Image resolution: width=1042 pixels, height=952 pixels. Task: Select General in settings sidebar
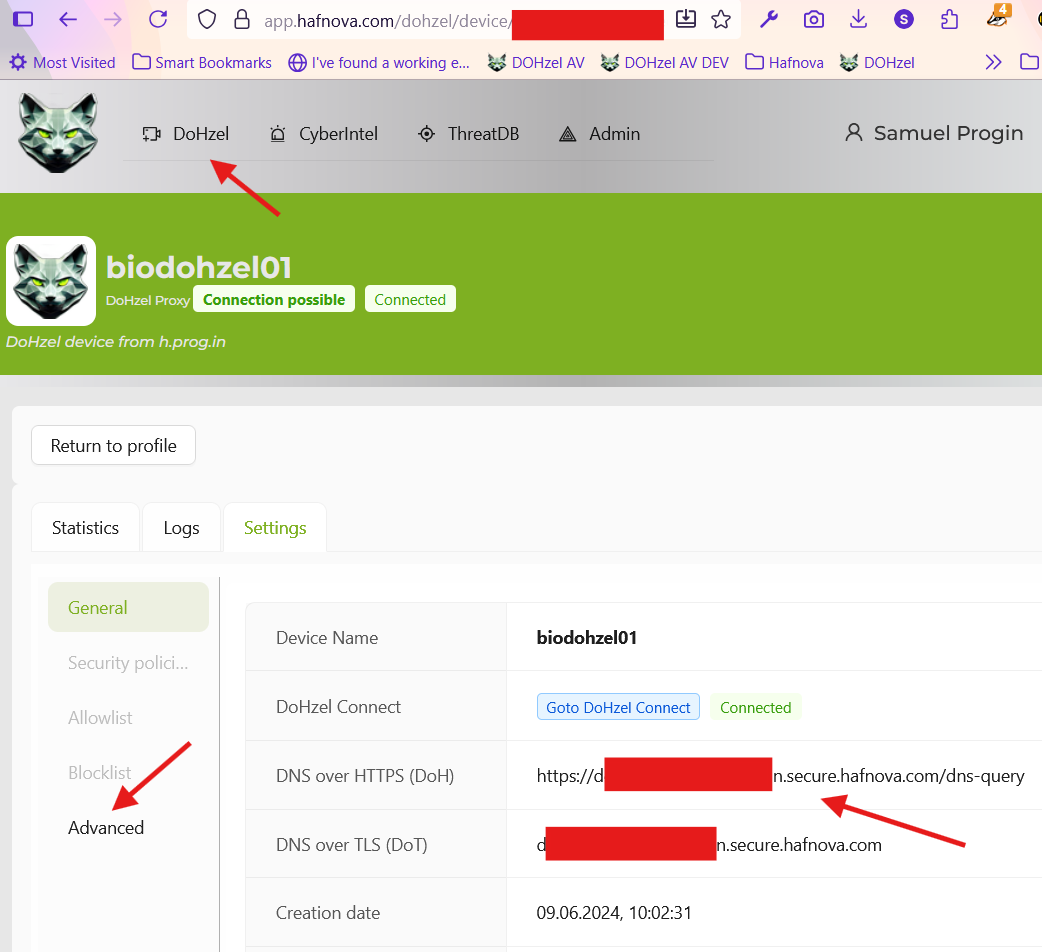point(128,607)
